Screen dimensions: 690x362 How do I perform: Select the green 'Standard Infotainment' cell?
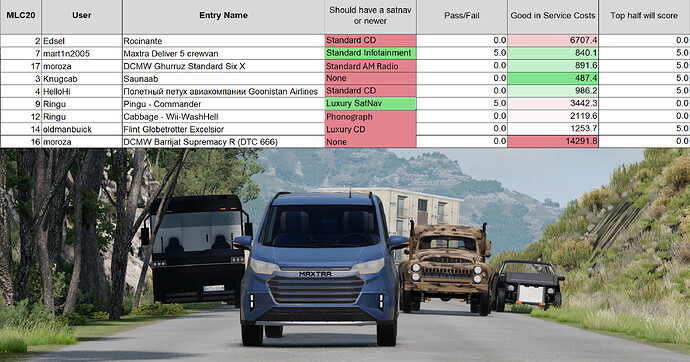(370, 53)
